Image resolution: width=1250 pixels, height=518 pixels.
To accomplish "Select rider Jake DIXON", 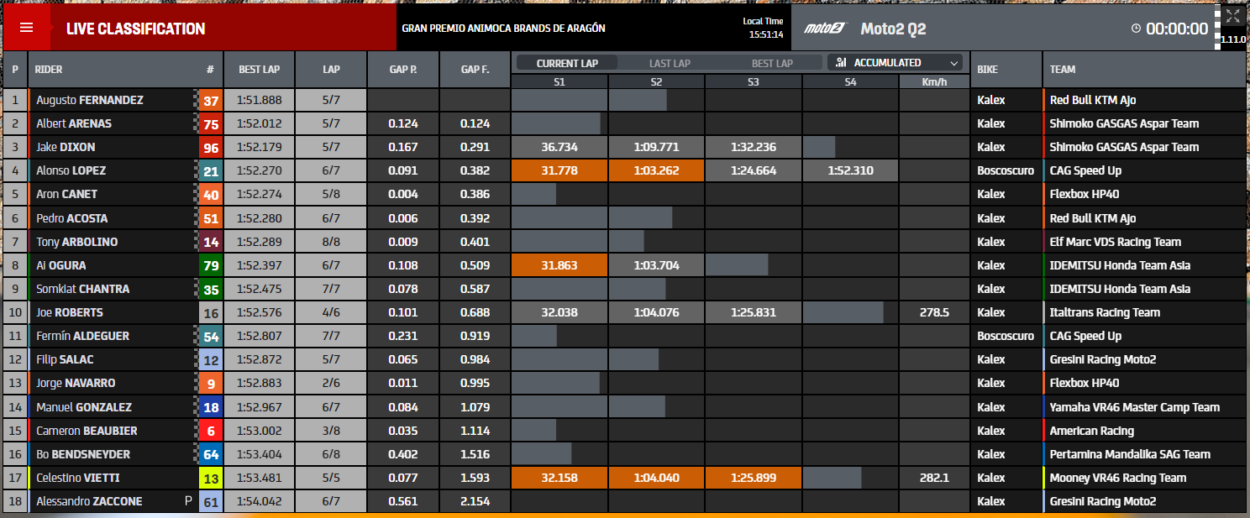I will coord(66,147).
